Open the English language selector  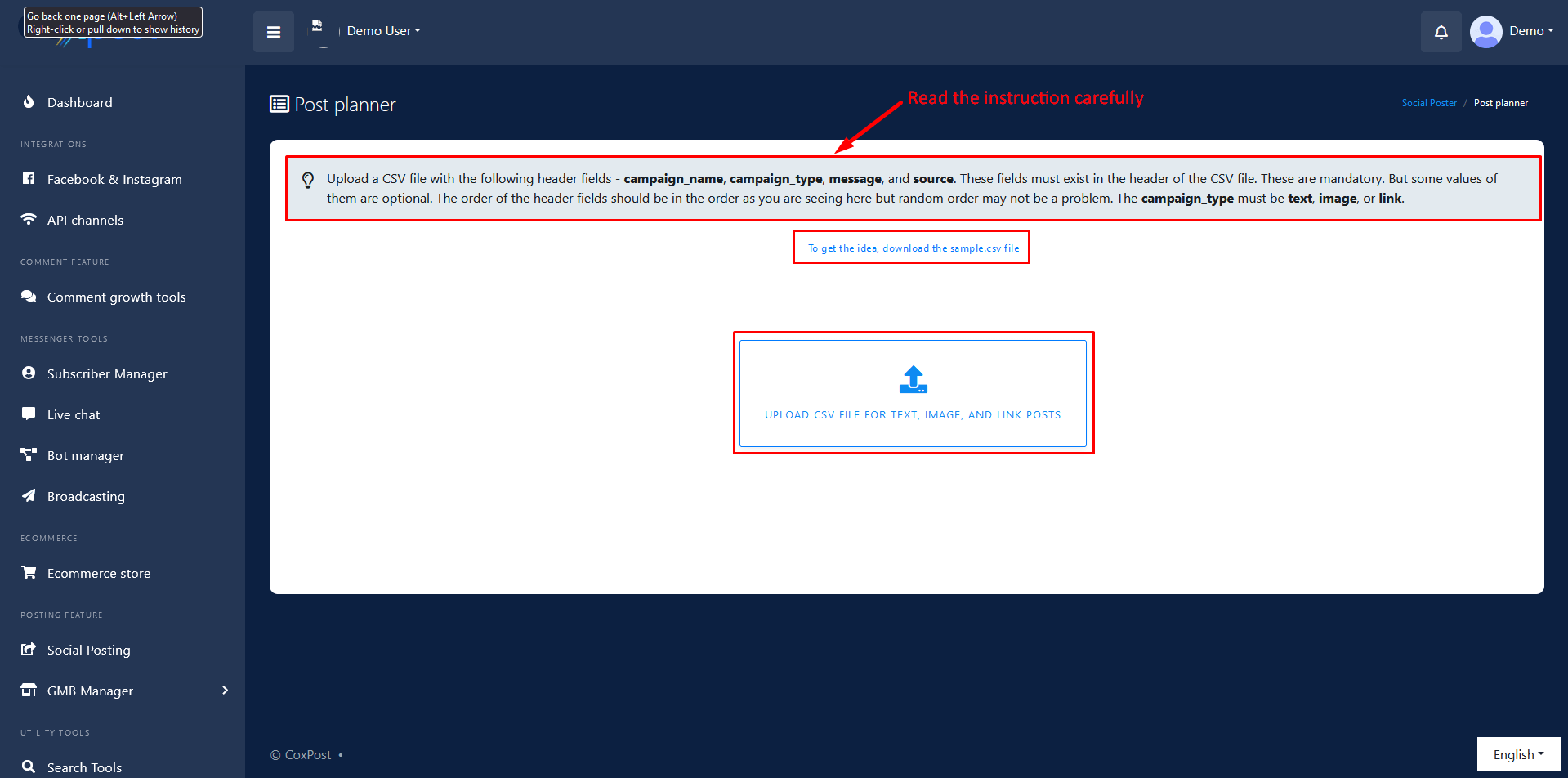[x=1518, y=754]
